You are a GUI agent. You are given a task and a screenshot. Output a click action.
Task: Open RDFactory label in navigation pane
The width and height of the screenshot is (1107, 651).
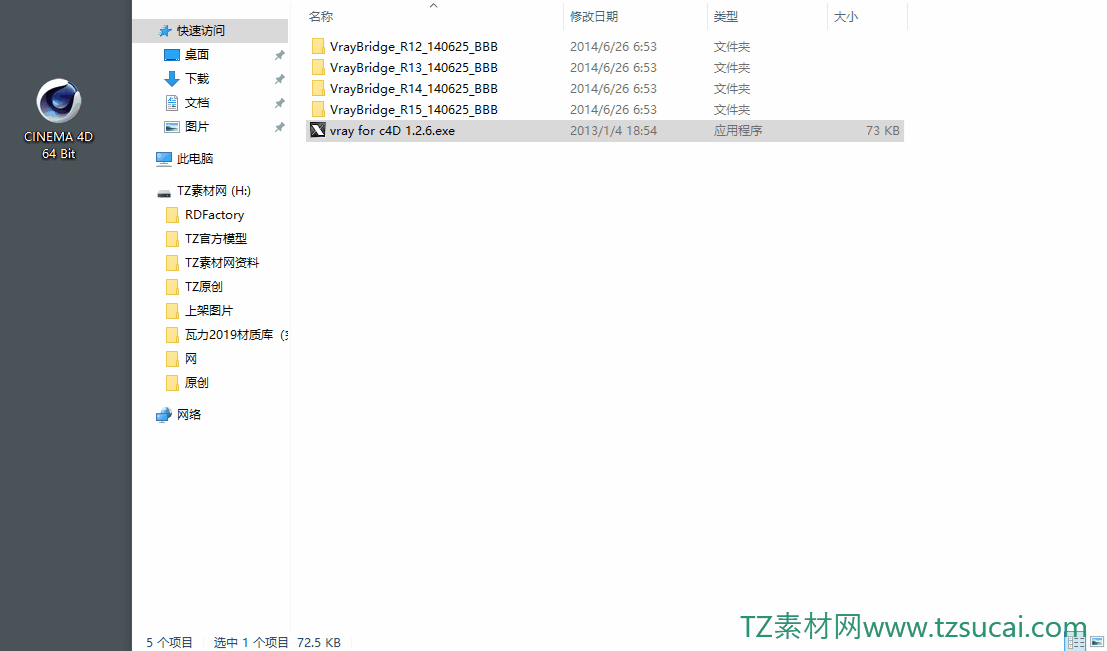pos(215,215)
